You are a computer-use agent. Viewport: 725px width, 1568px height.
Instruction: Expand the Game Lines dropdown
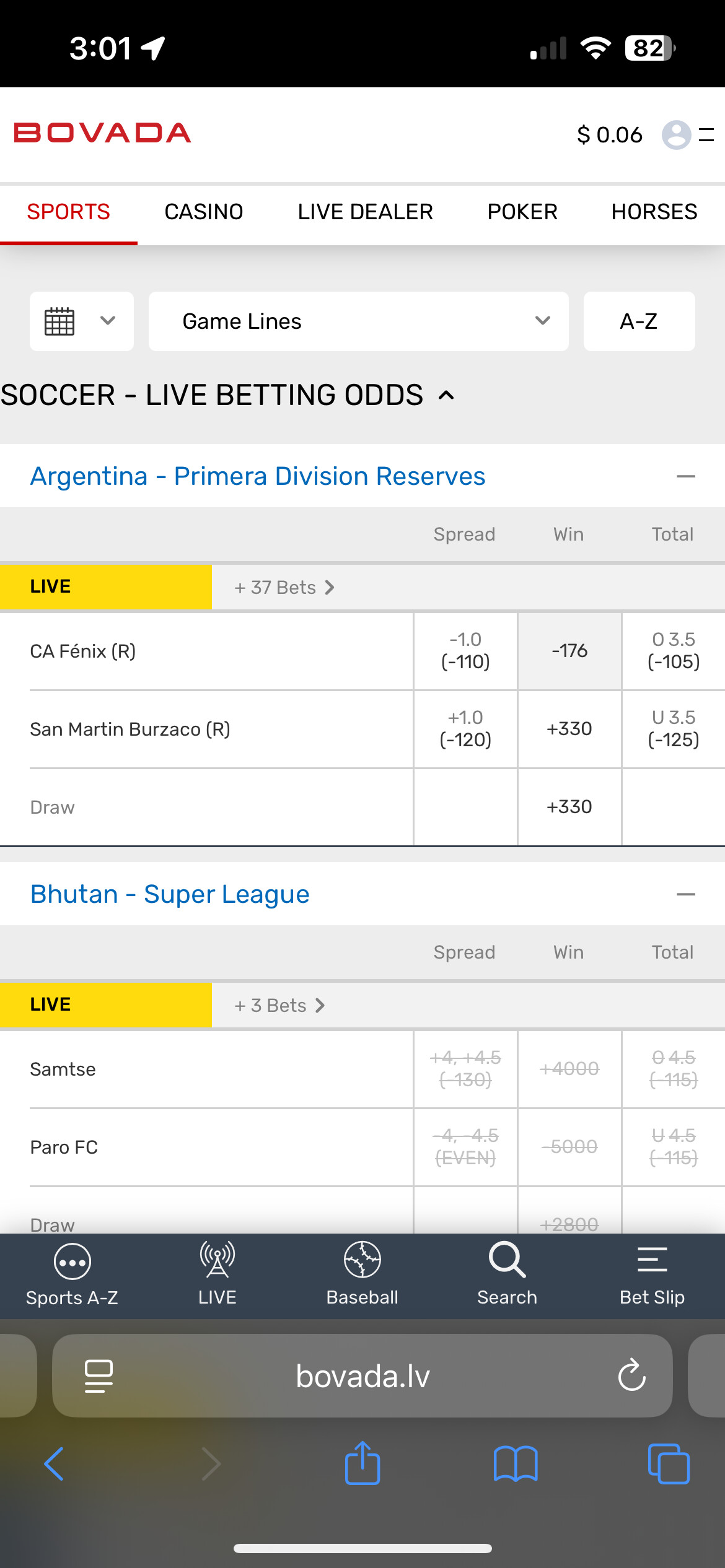pyautogui.click(x=358, y=321)
